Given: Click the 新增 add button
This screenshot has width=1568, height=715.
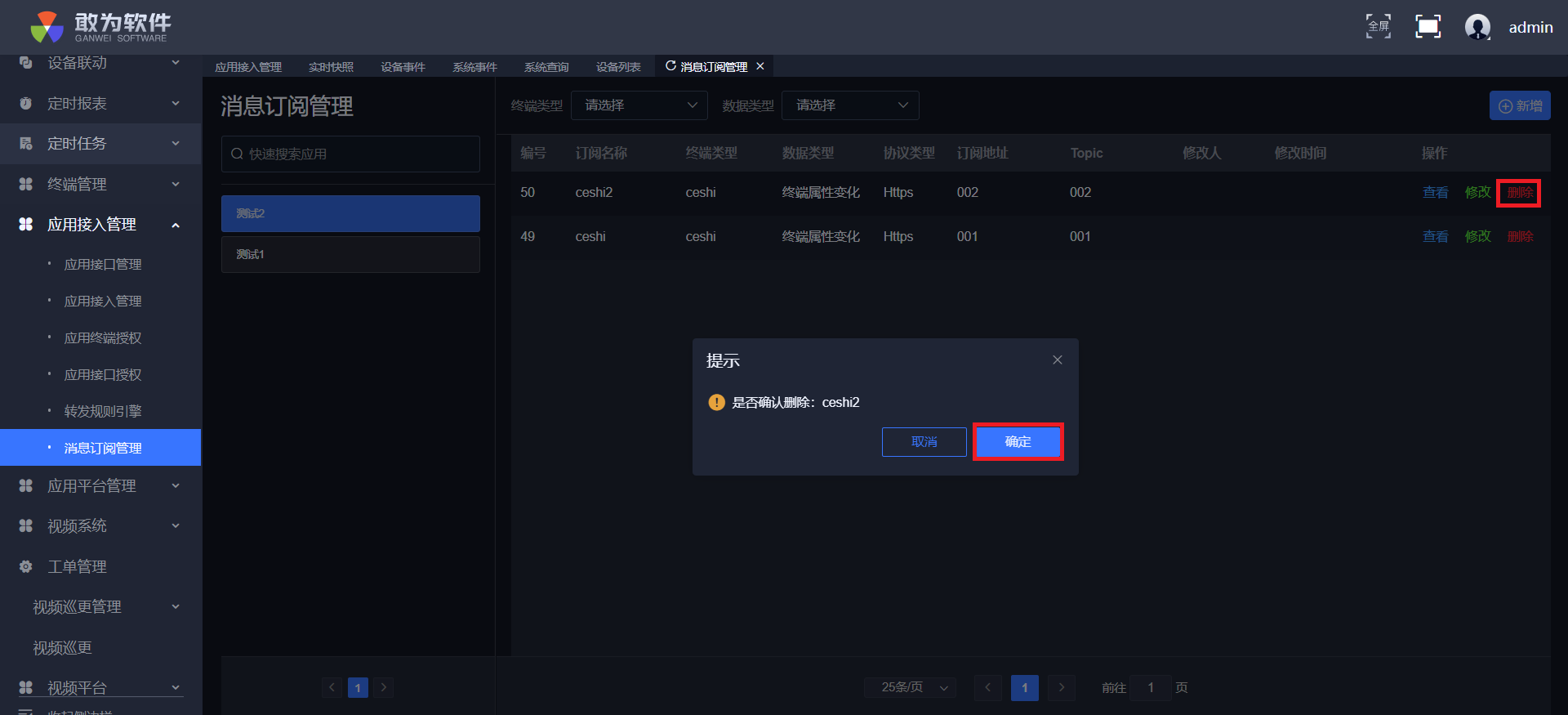Looking at the screenshot, I should click(x=1520, y=106).
